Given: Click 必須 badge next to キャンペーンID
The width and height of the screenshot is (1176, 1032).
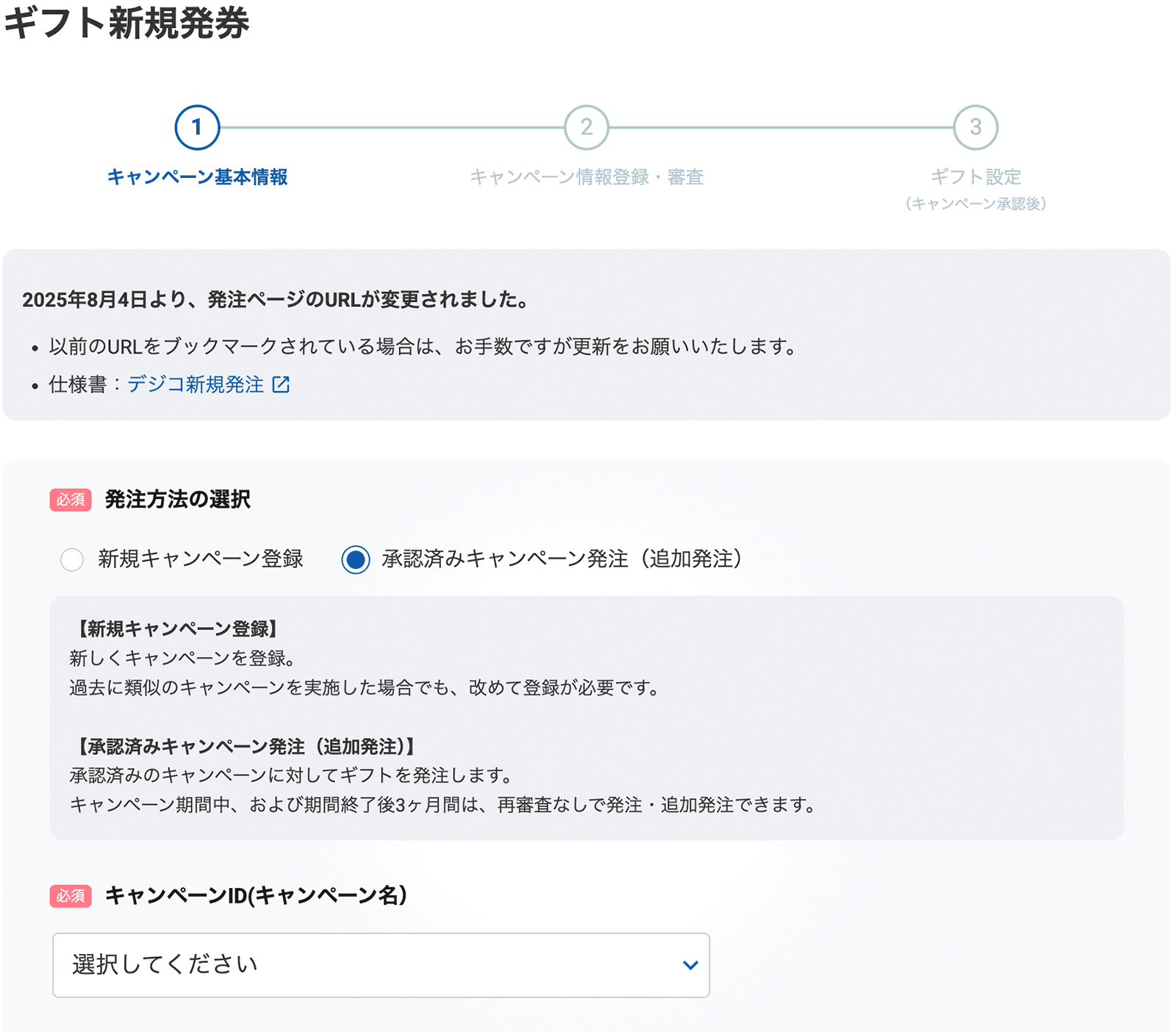Looking at the screenshot, I should (x=71, y=896).
